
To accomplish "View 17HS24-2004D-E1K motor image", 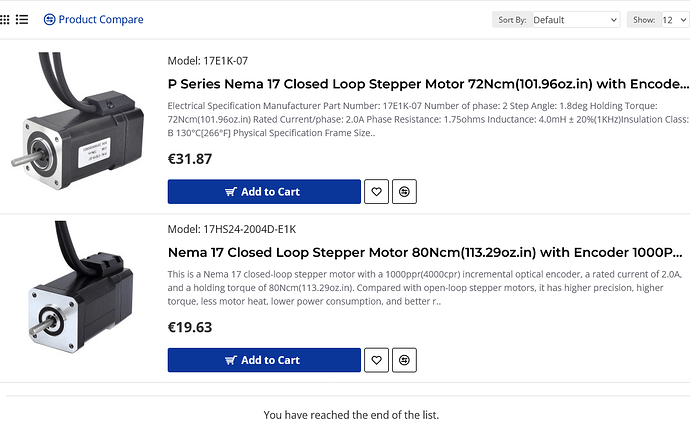I will pos(81,287).
